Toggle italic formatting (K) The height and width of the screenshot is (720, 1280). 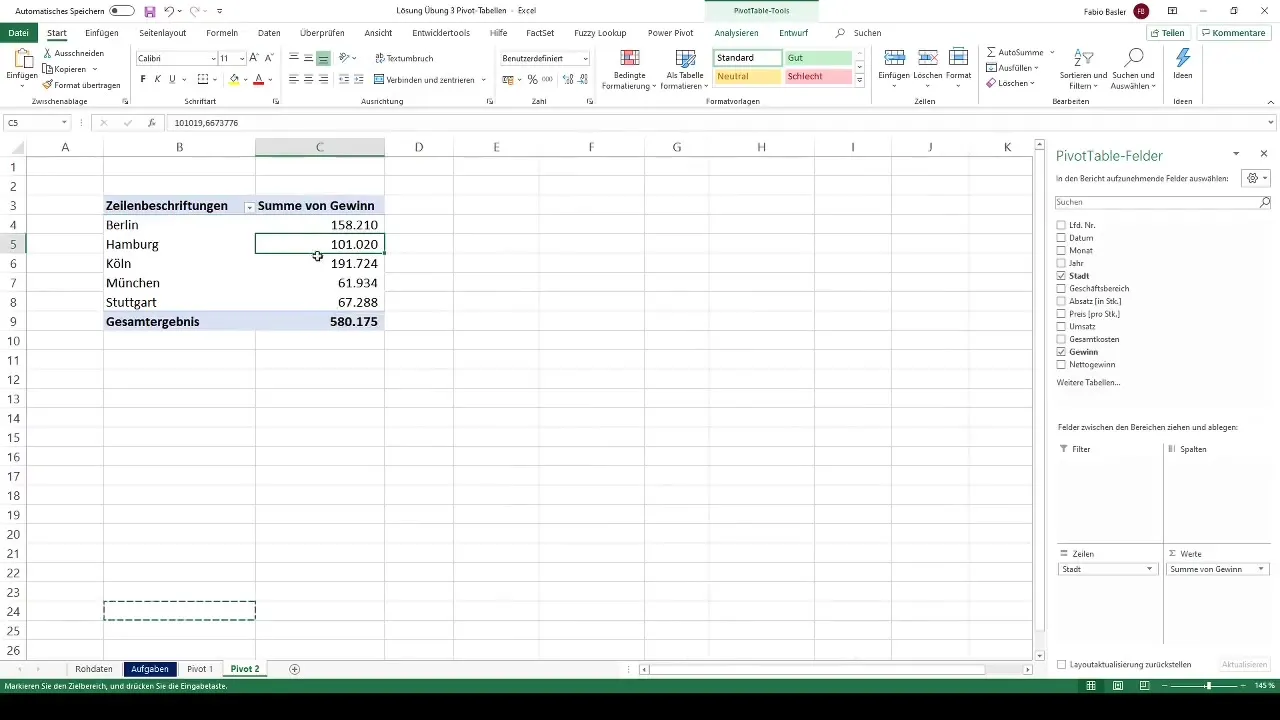[x=157, y=79]
